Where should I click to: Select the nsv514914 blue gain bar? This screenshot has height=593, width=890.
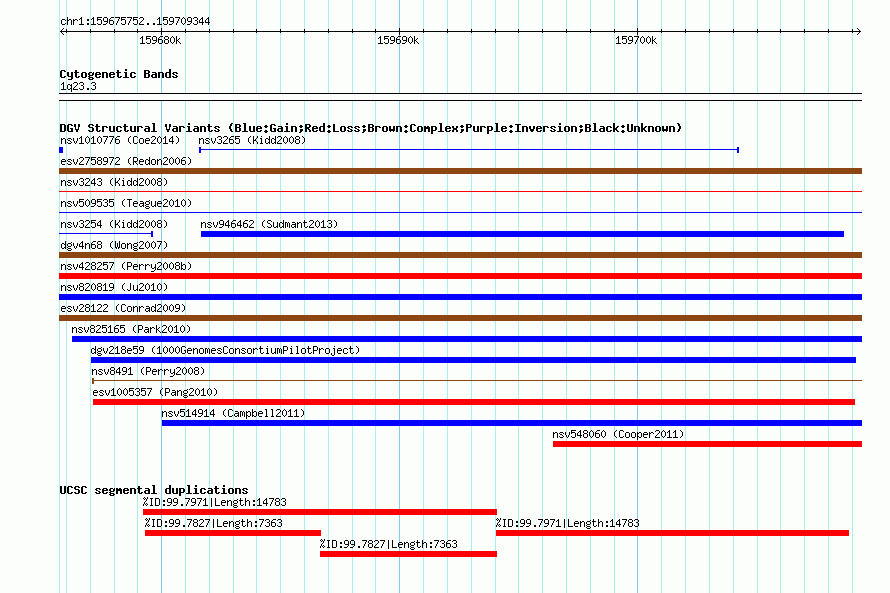[511, 423]
